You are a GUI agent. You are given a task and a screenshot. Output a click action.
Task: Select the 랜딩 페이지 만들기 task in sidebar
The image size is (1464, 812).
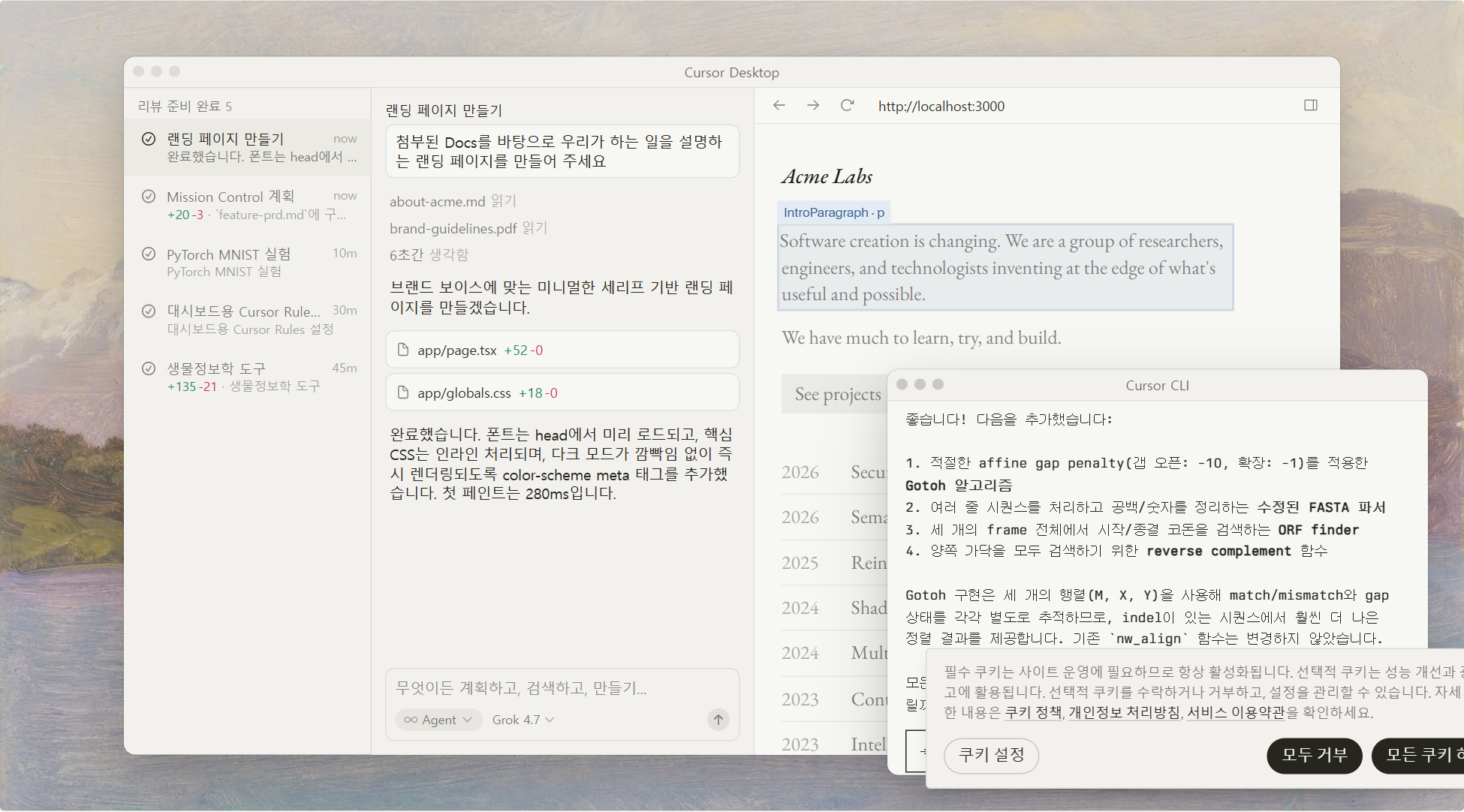(248, 148)
